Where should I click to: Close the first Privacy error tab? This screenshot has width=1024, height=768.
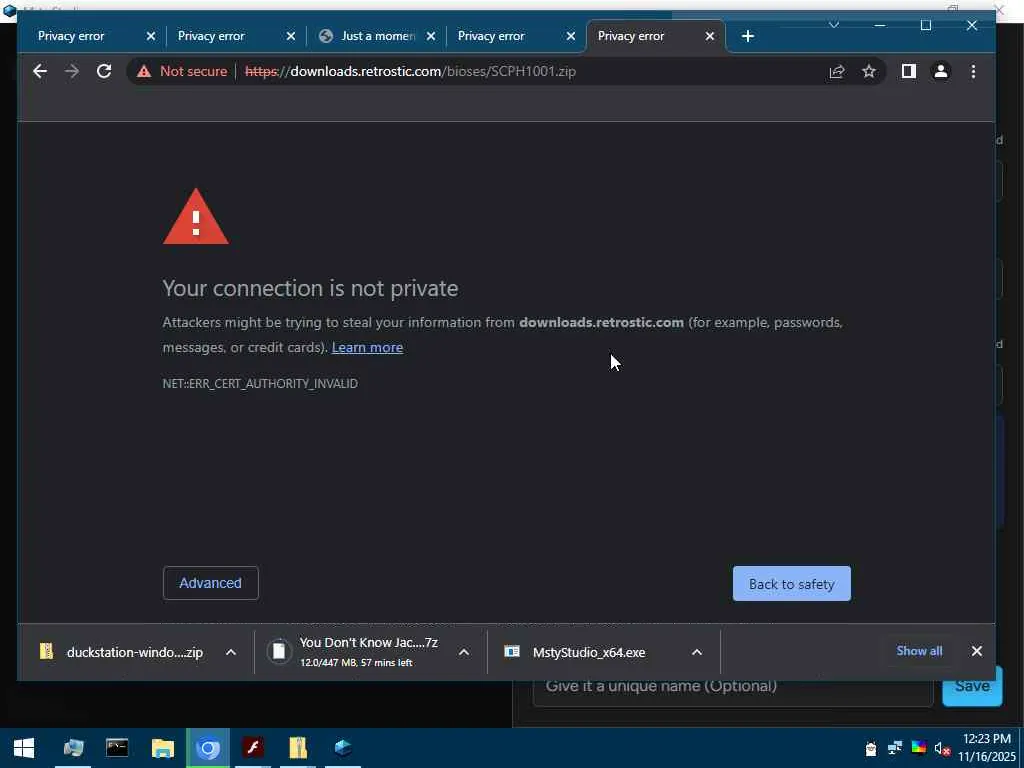[x=151, y=36]
